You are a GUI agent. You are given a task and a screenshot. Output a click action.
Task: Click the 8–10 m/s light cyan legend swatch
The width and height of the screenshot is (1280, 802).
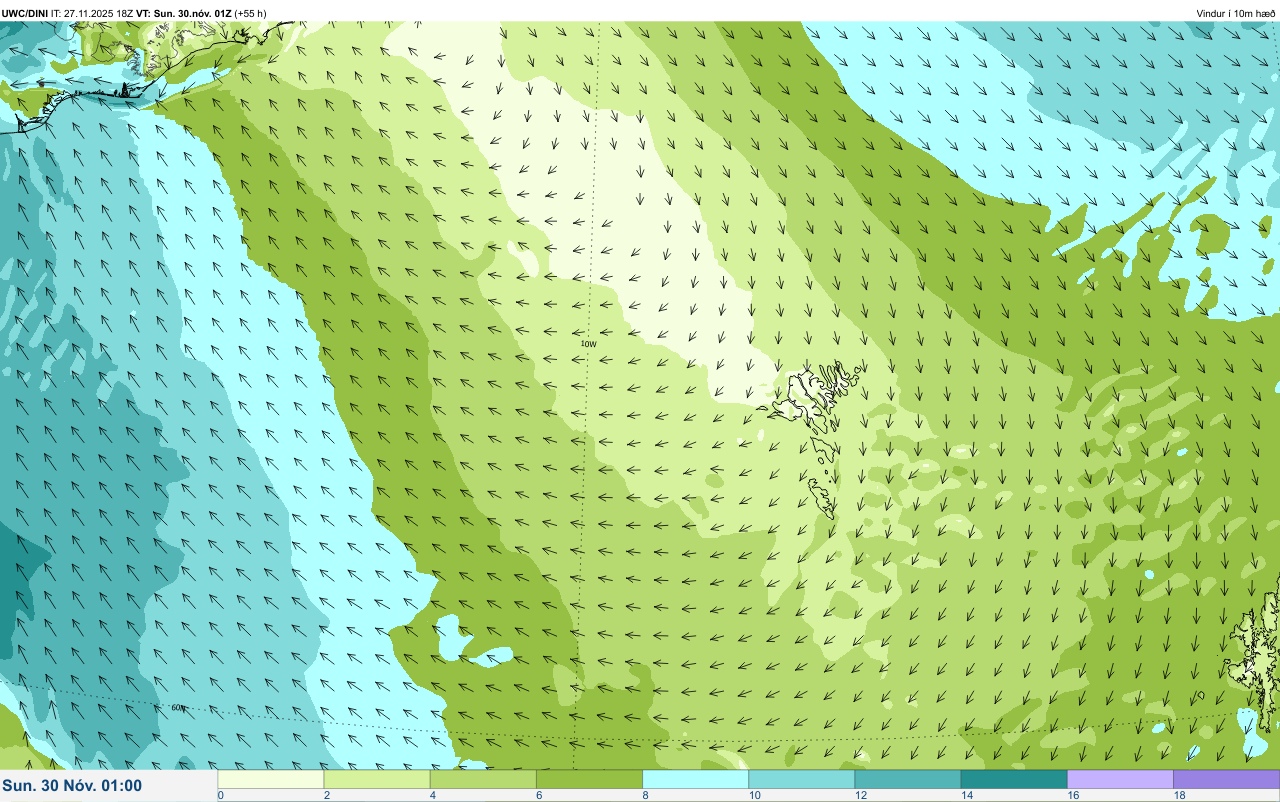click(x=695, y=779)
